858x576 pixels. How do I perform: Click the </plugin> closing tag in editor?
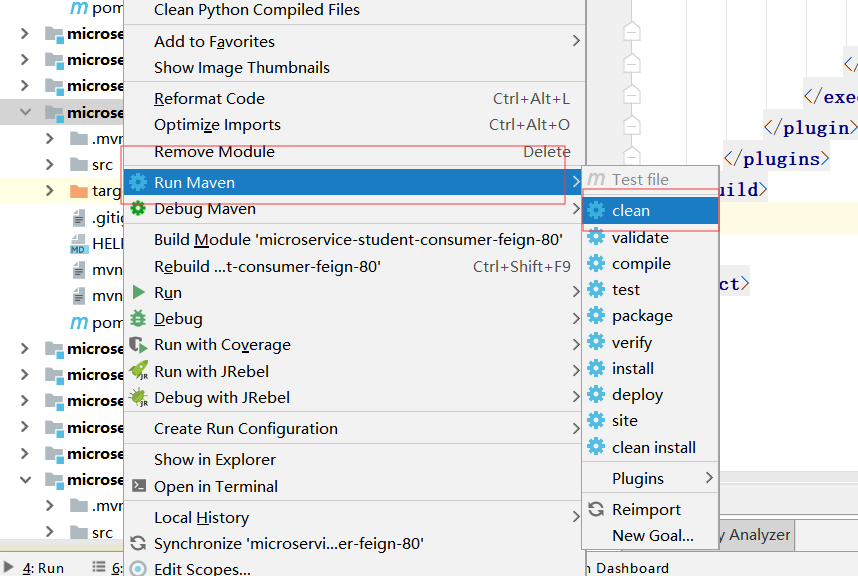pos(810,127)
